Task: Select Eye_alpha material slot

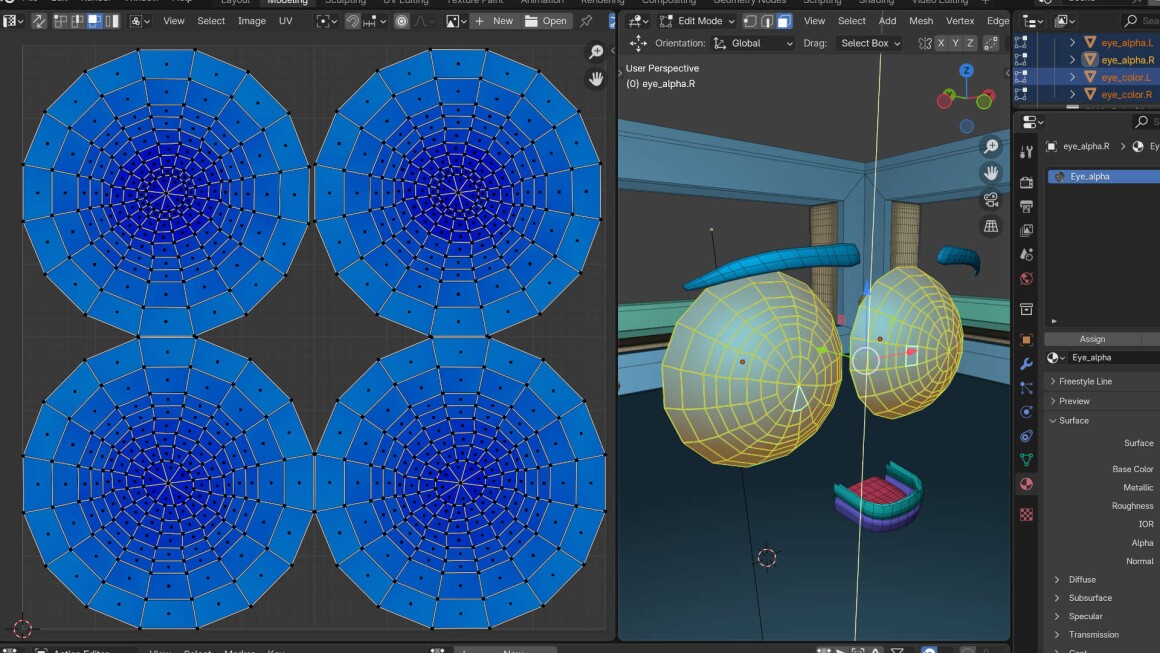Action: [1104, 177]
